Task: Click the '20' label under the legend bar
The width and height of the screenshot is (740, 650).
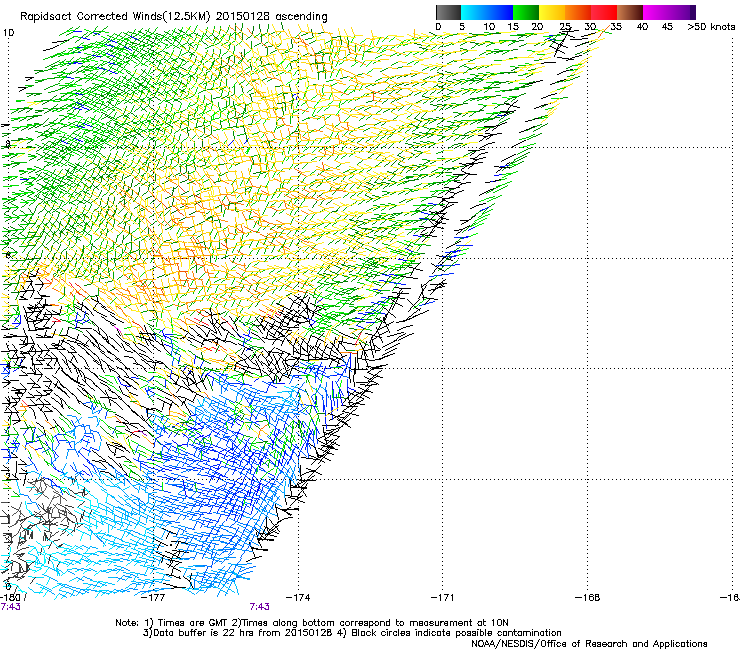Action: 537,27
